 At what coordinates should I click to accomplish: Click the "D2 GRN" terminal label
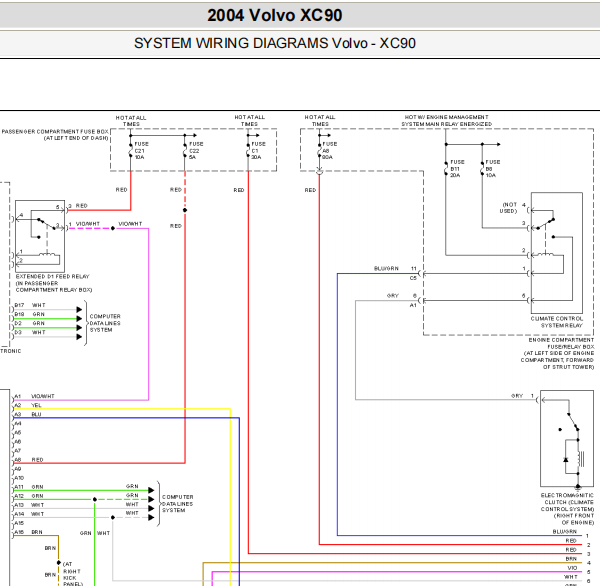[x=30, y=323]
